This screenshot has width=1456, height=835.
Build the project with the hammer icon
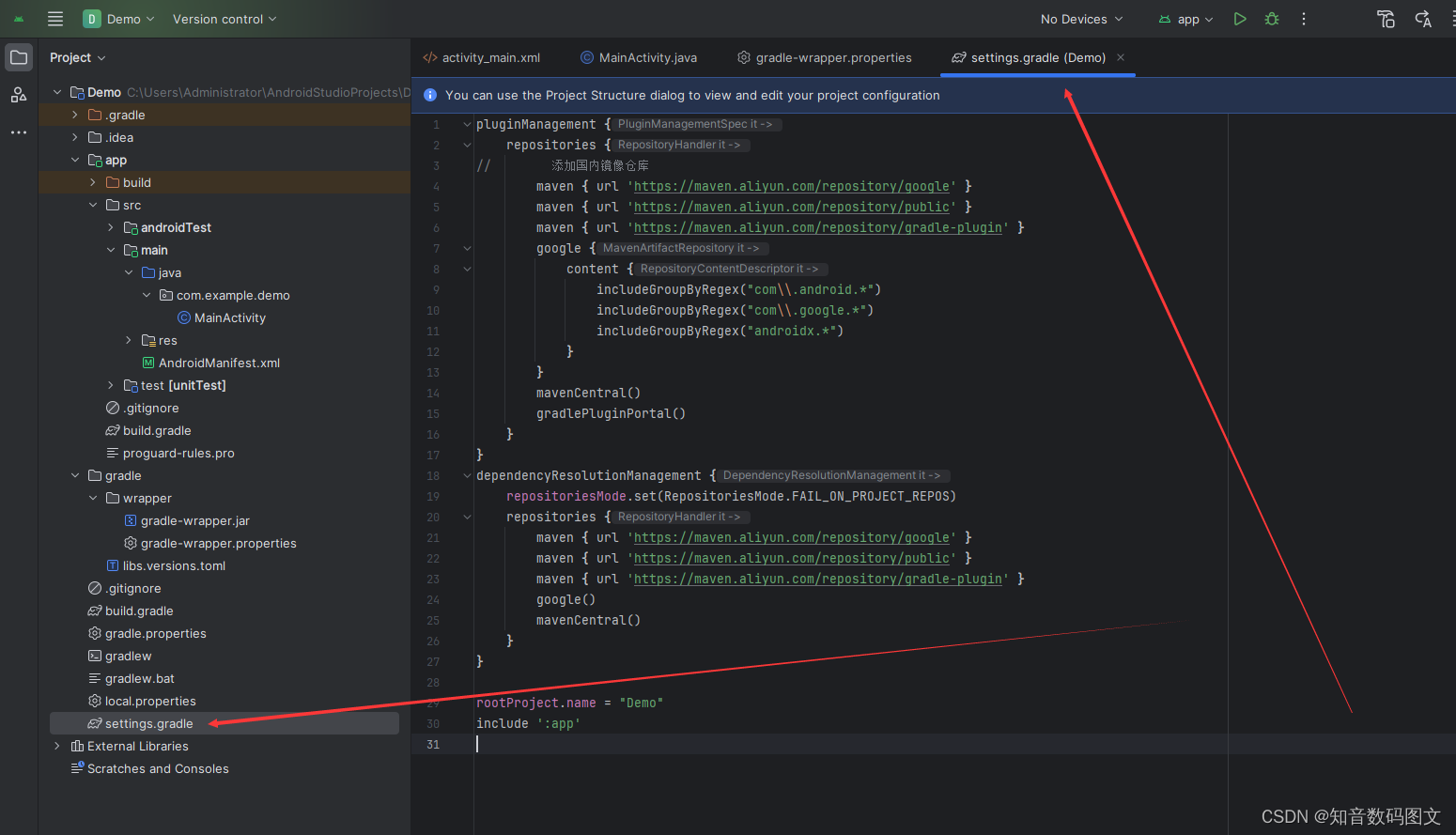1386,19
